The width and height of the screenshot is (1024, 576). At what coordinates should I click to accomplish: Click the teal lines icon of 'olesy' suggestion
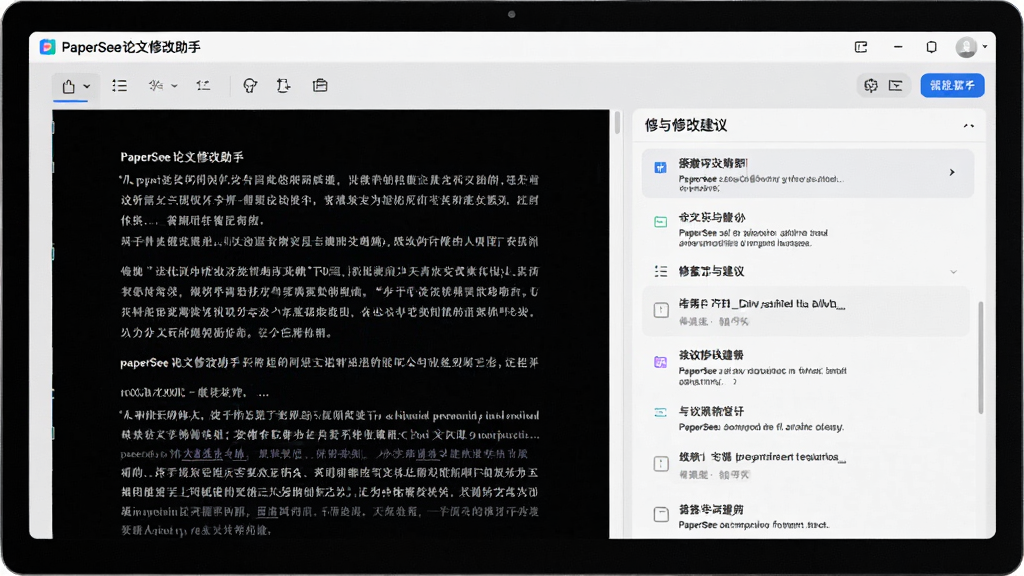coord(661,413)
